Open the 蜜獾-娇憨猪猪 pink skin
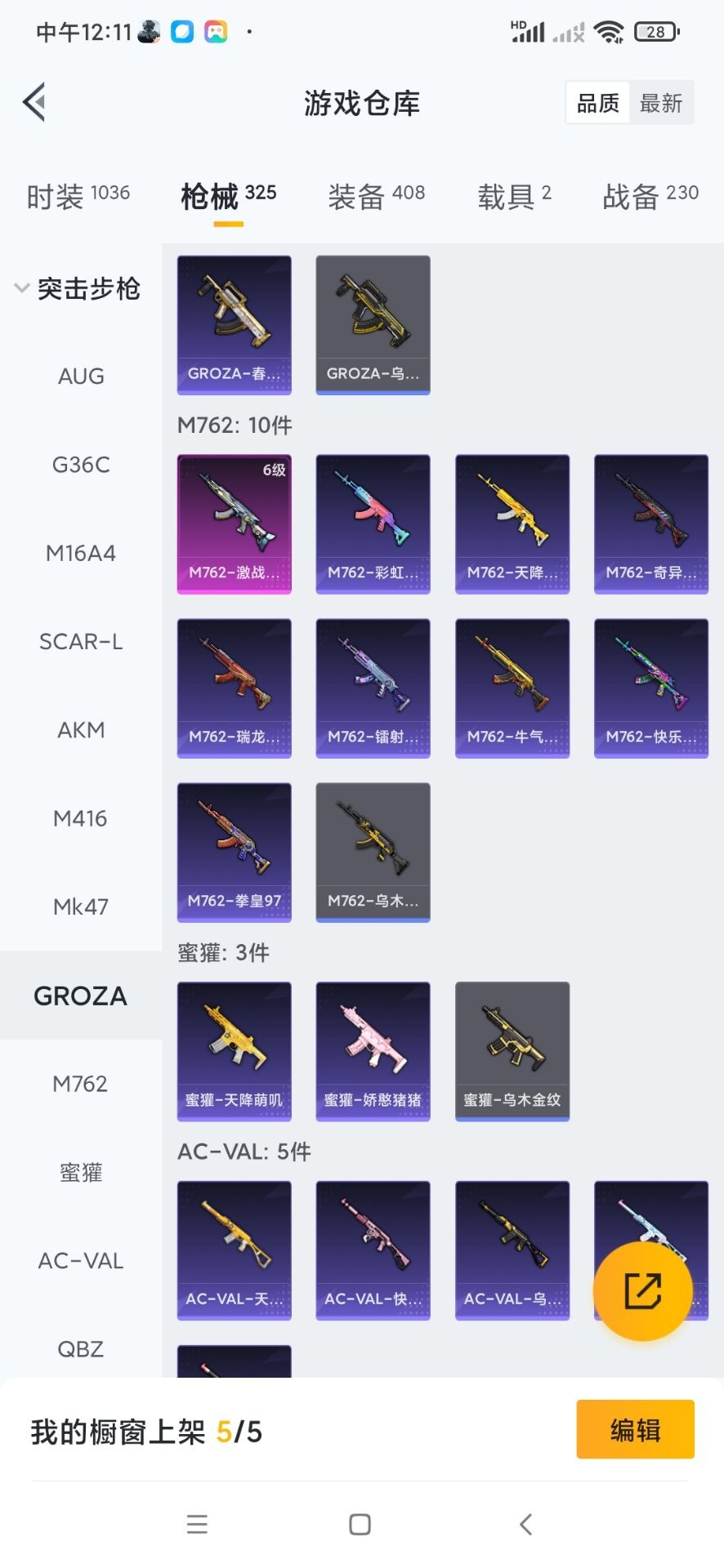 [x=373, y=1051]
